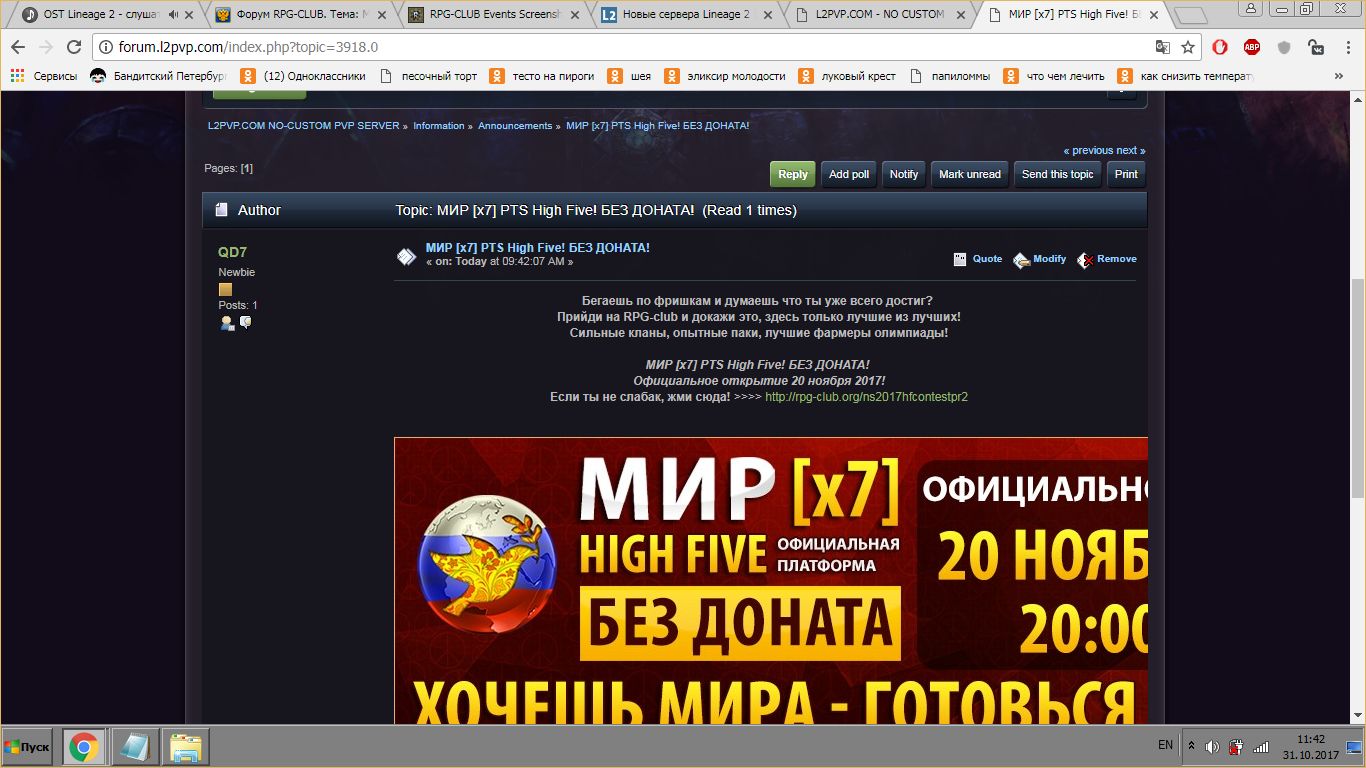This screenshot has height=768, width=1366.
Task: Switch to RPG-CLUB Events Screenshots tab
Action: 493,15
